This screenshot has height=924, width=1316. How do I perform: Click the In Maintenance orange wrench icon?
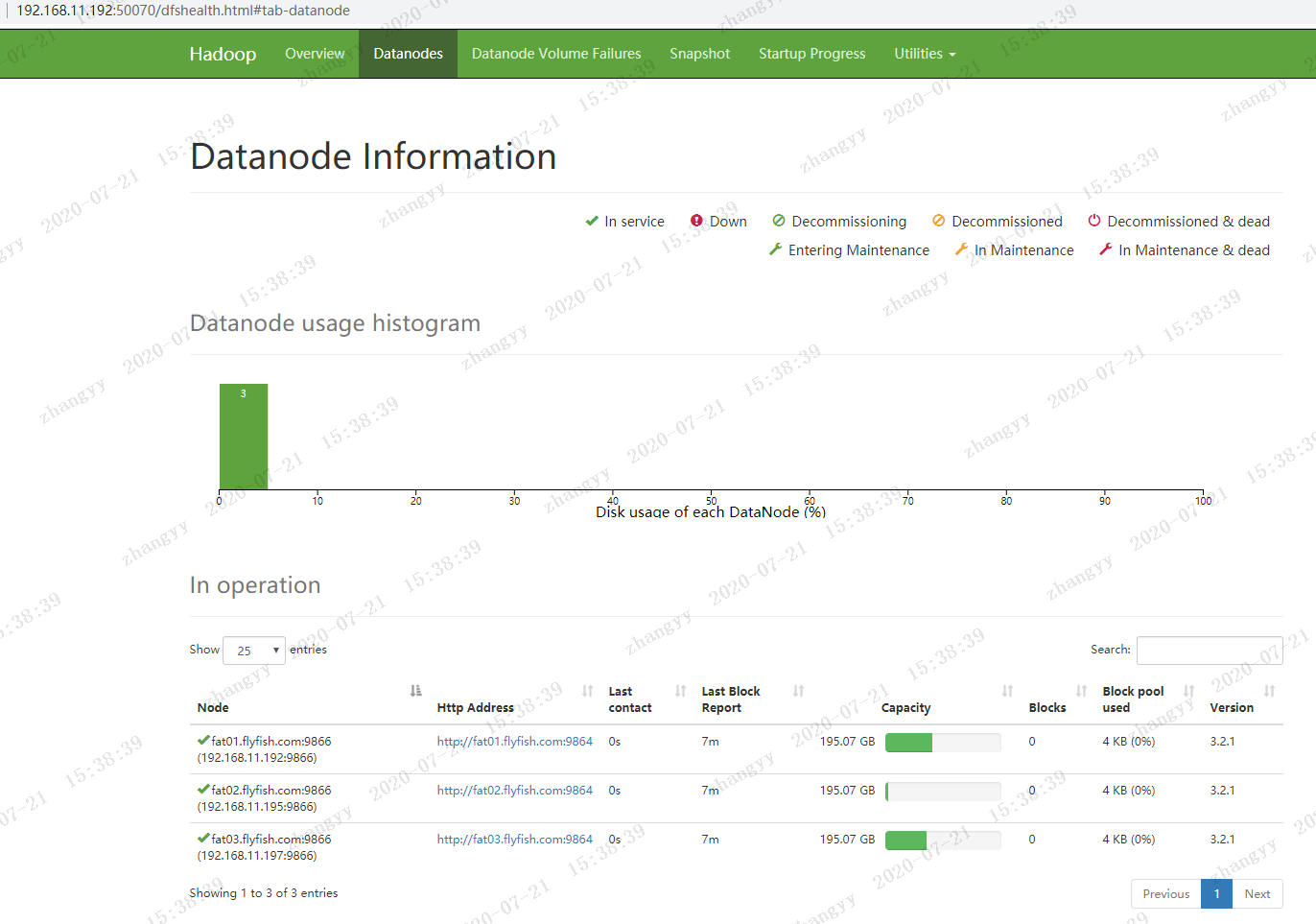(x=961, y=249)
